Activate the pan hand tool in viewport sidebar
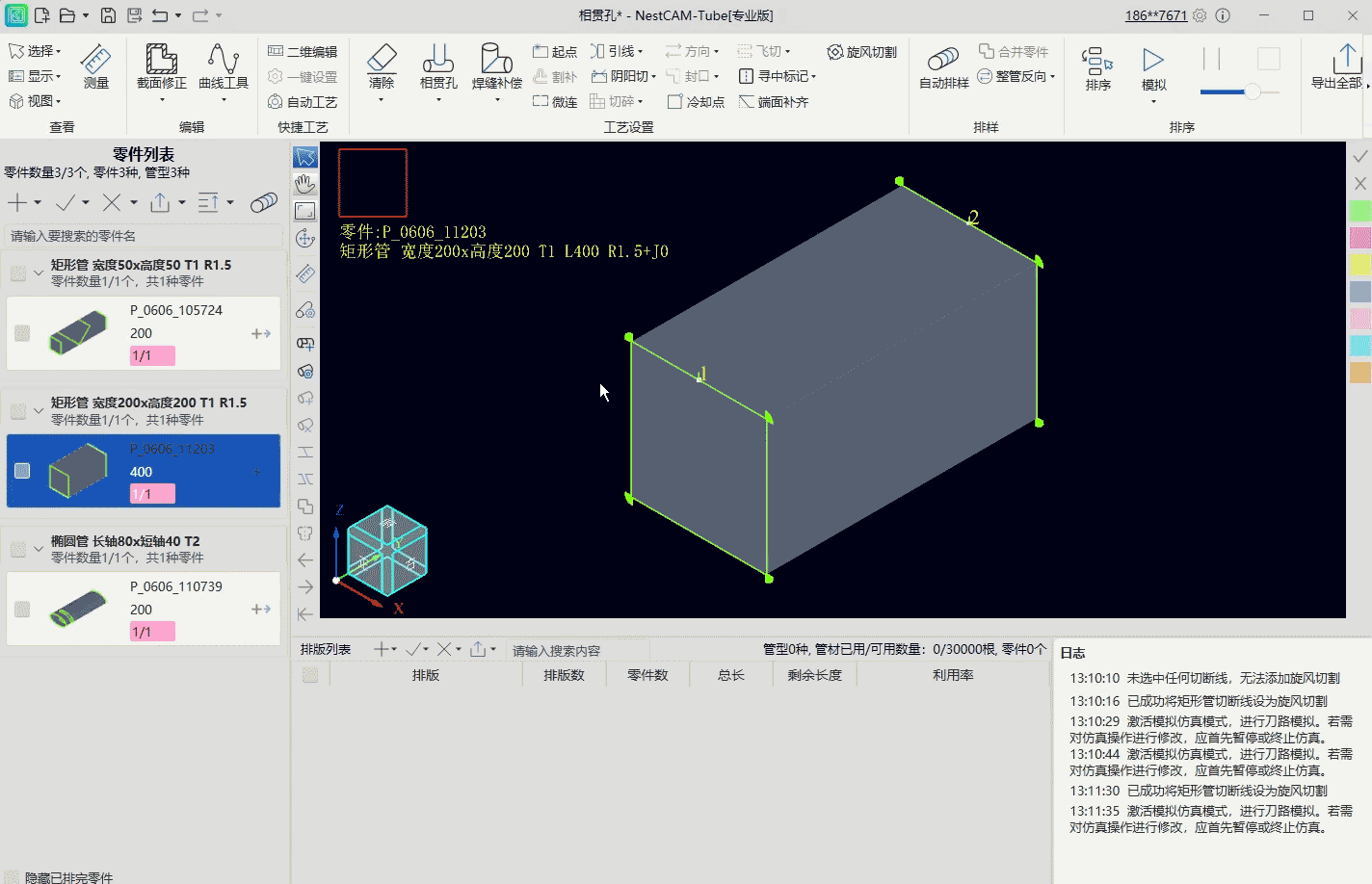Screen dimensions: 1372x884 click(305, 184)
